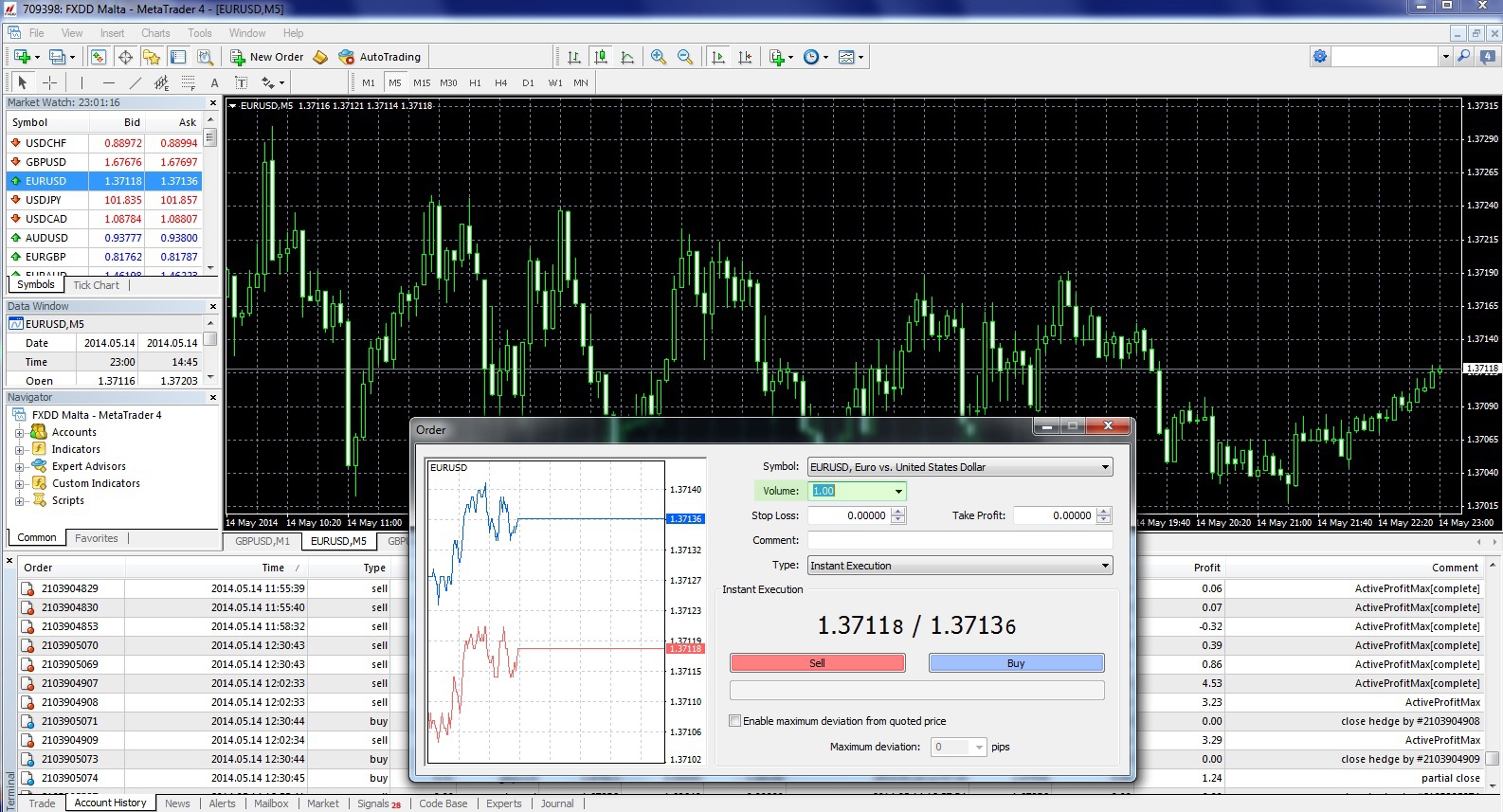
Task: Switch to the Tick Chart tab
Action: tap(96, 285)
